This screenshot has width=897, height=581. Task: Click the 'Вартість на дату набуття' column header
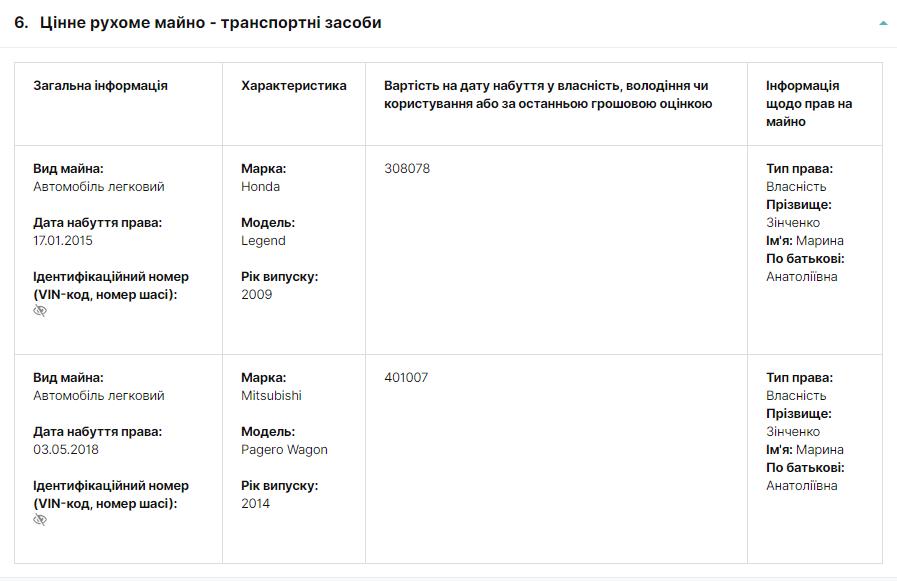pyautogui.click(x=547, y=94)
